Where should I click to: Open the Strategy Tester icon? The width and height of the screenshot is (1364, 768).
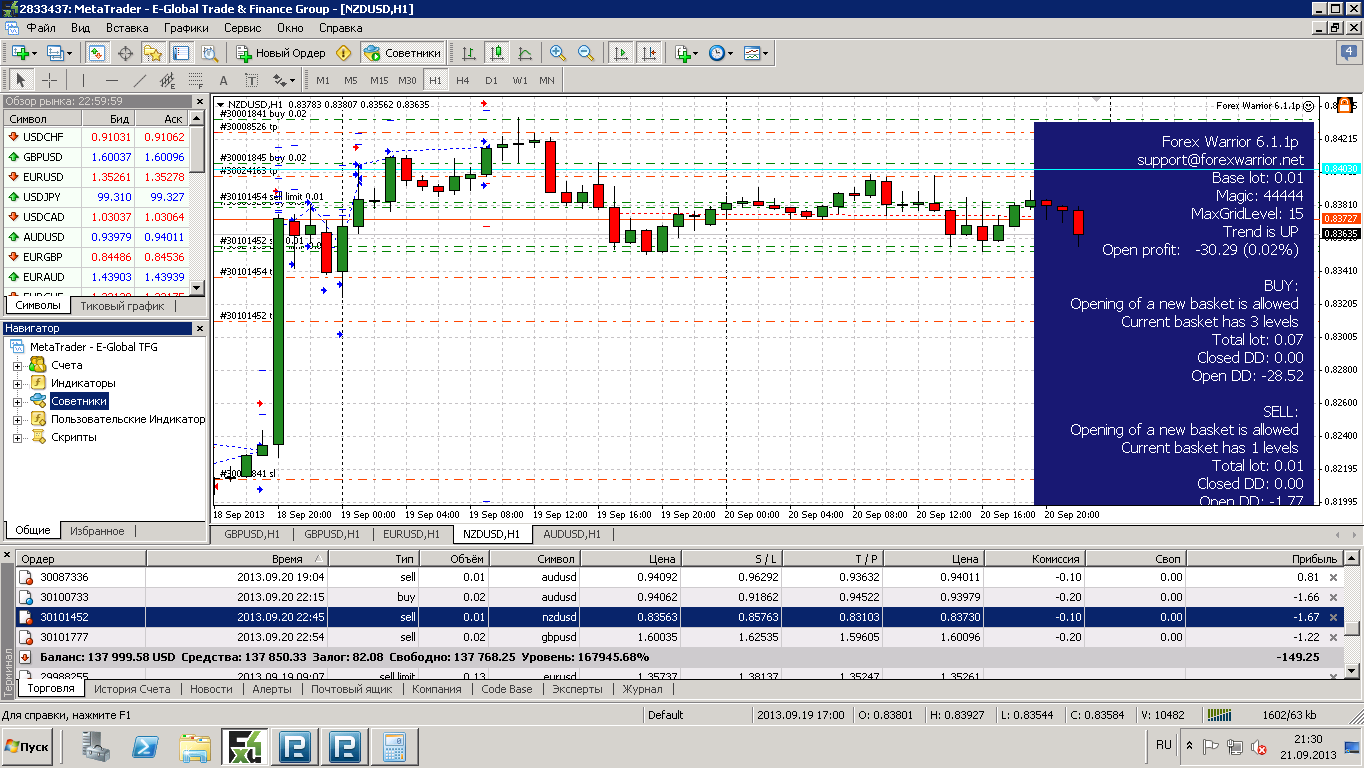coord(208,53)
